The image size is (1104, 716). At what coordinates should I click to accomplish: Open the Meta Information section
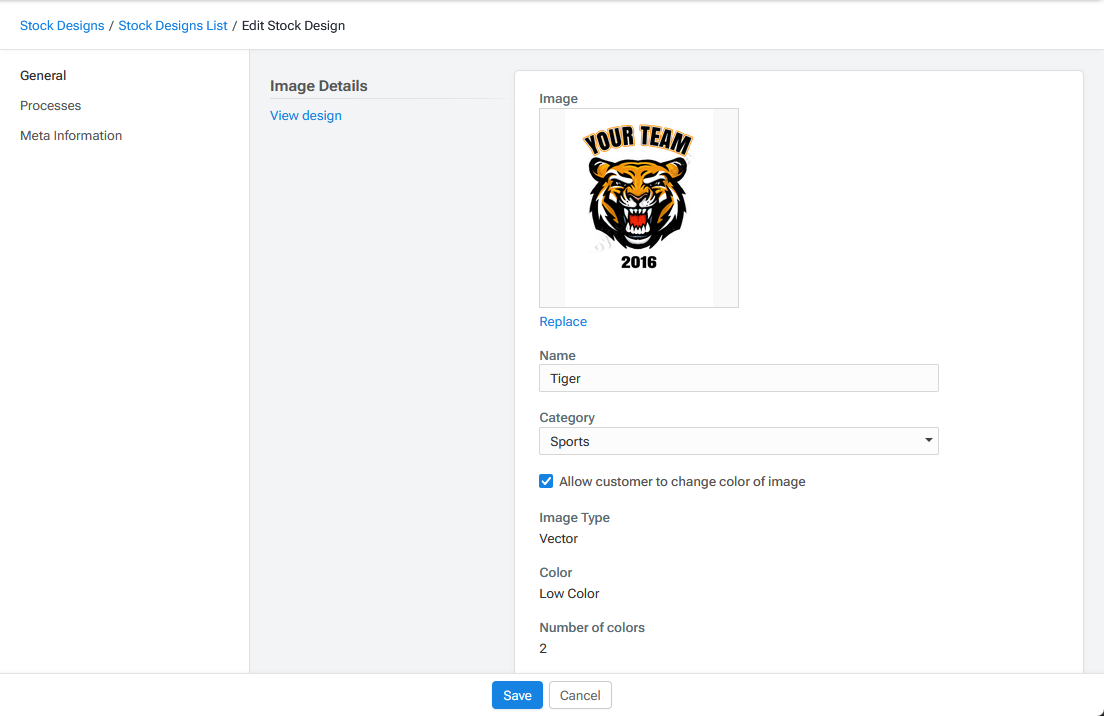tap(71, 136)
